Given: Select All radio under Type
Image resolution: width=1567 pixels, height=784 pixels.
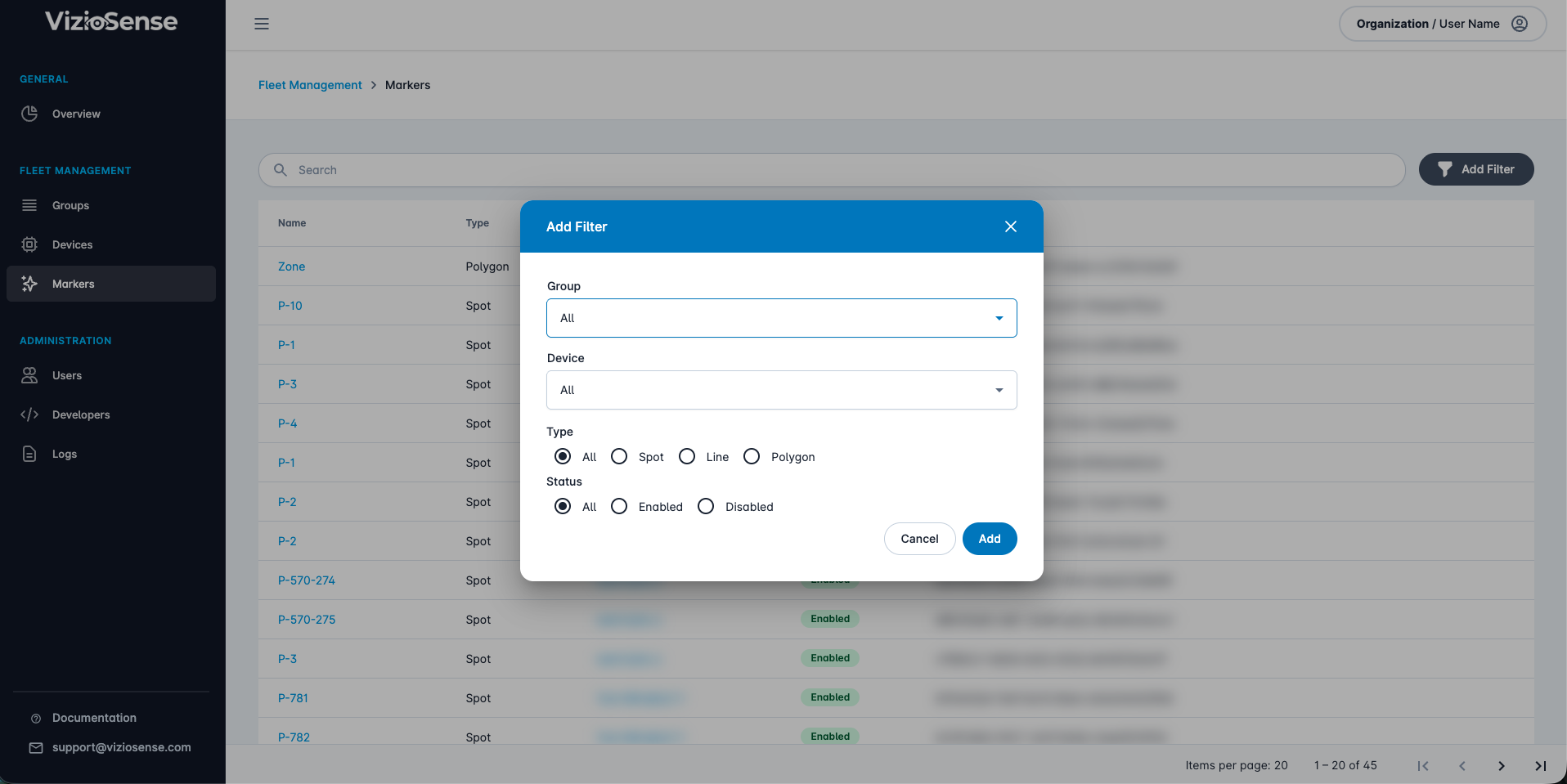Looking at the screenshot, I should [x=563, y=456].
